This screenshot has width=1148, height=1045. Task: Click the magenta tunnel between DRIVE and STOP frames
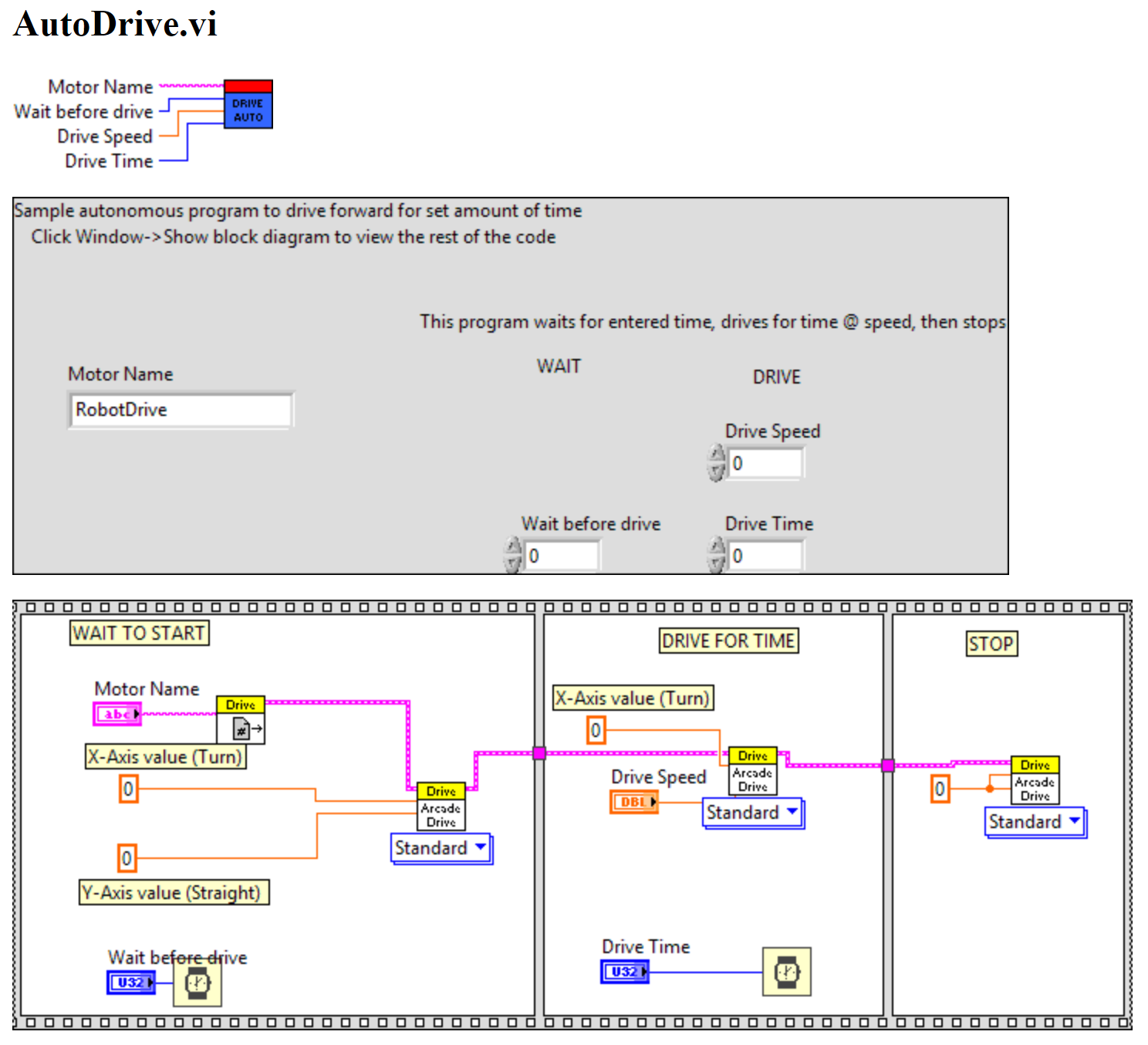pyautogui.click(x=888, y=766)
